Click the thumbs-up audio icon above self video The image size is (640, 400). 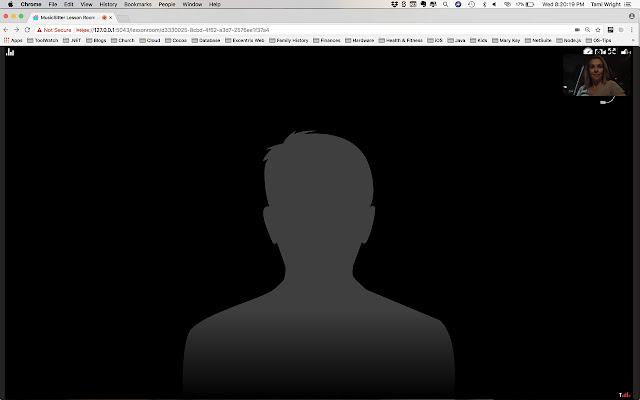[625, 51]
